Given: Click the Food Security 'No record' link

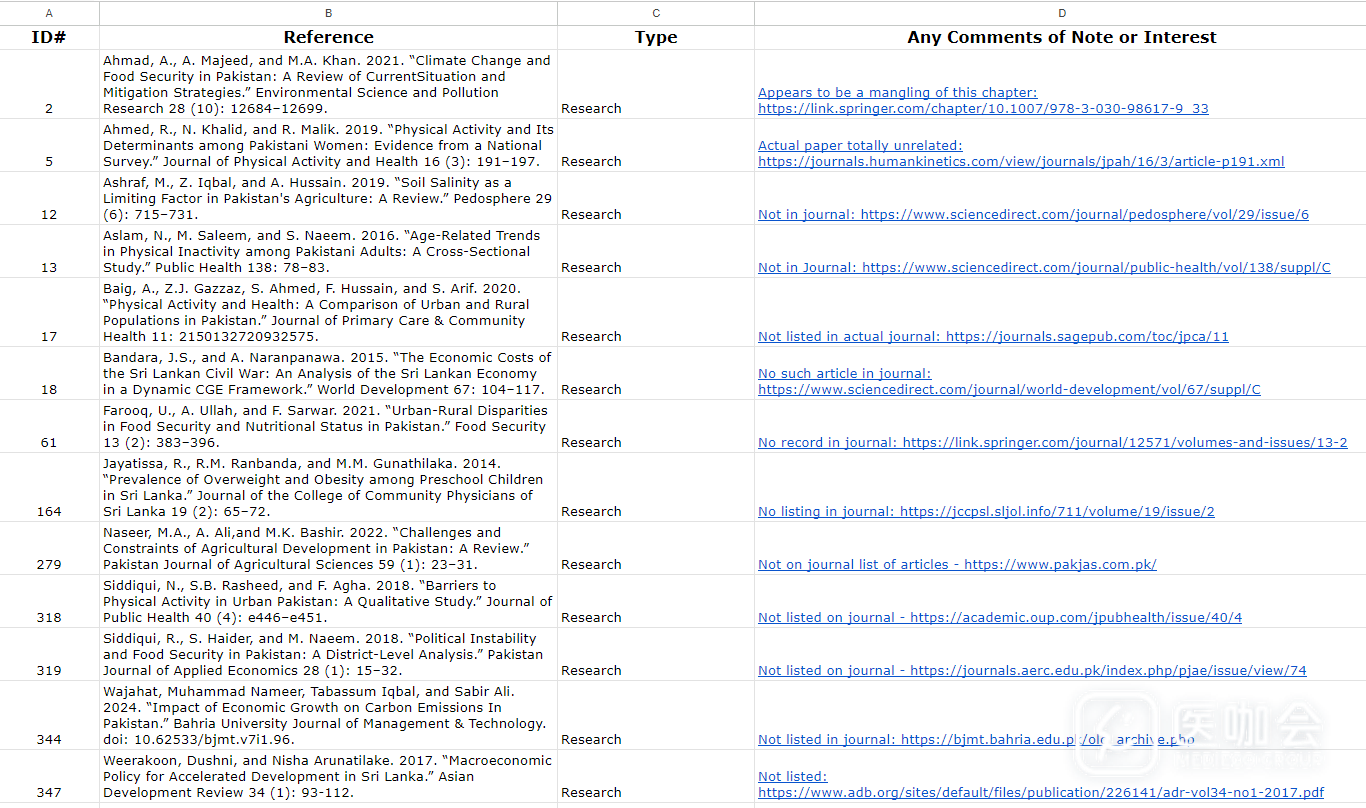Looking at the screenshot, I should [1052, 442].
